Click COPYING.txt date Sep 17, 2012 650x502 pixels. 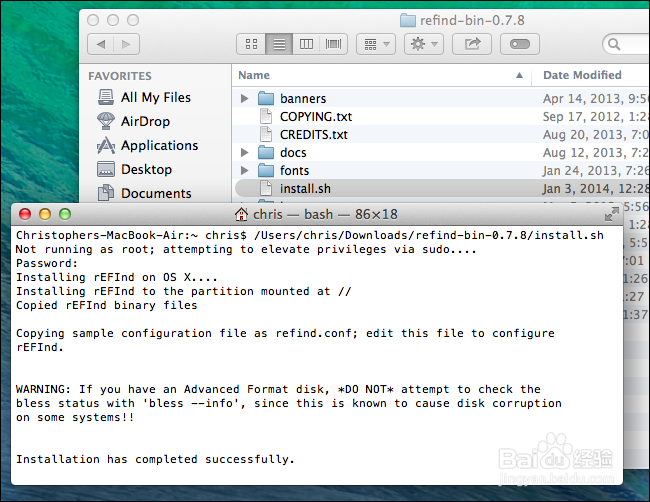tap(596, 116)
